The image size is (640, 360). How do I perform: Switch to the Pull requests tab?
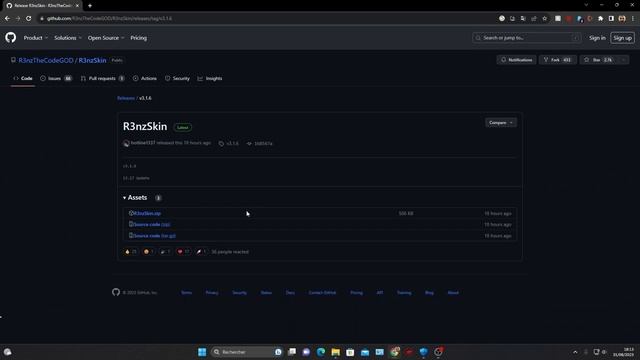coord(102,78)
